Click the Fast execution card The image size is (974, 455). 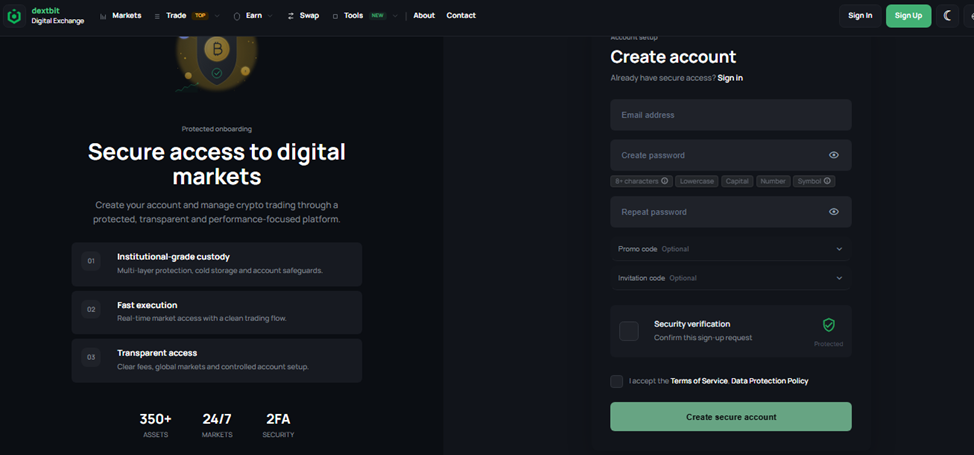(217, 312)
